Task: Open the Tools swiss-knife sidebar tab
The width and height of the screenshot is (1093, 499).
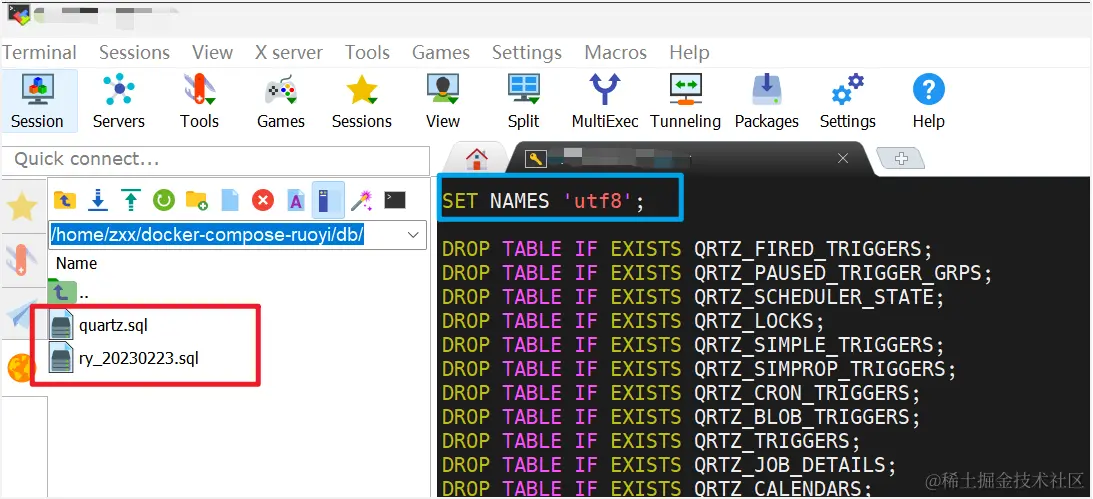Action: coord(22,259)
